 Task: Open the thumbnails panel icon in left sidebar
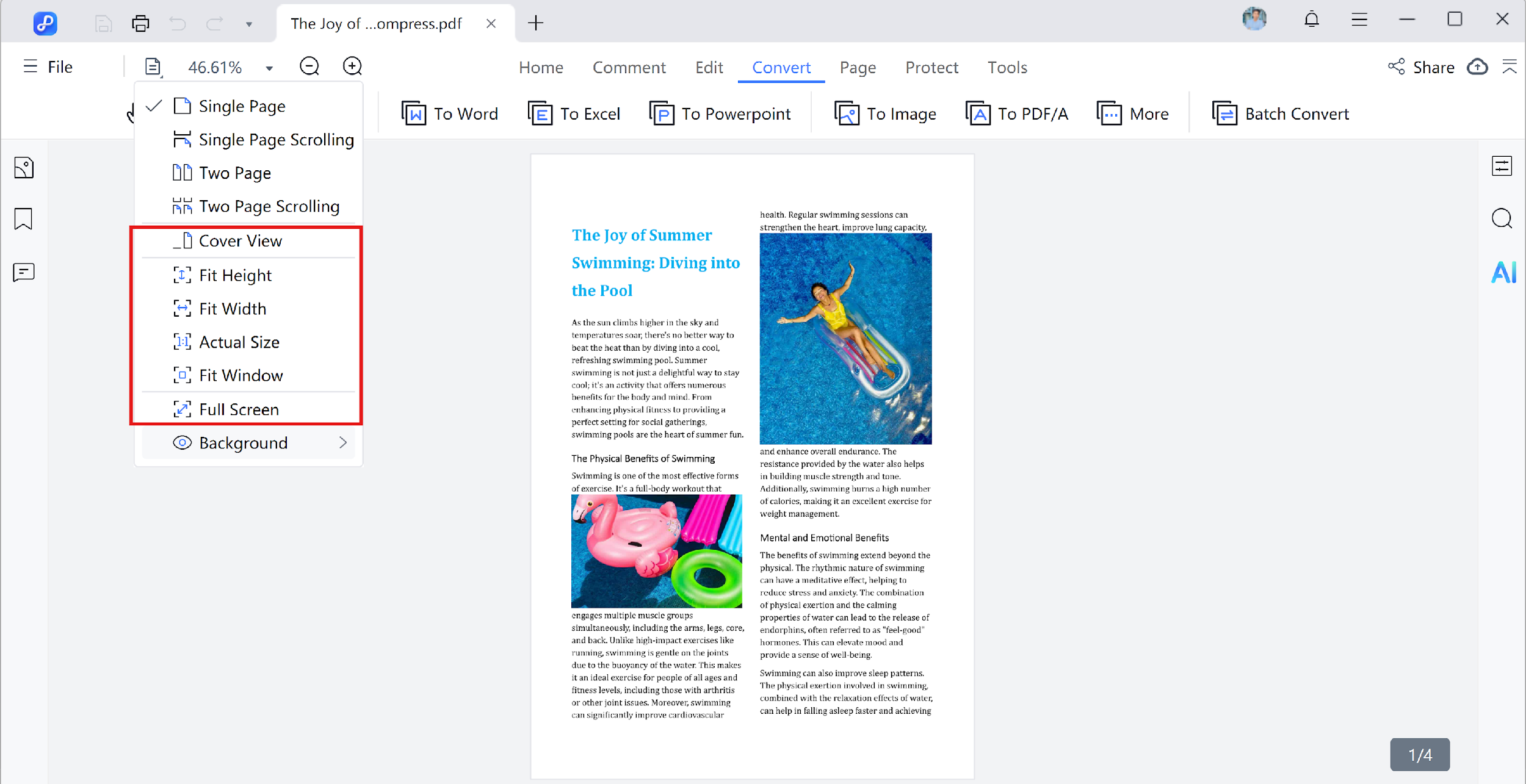pos(24,168)
